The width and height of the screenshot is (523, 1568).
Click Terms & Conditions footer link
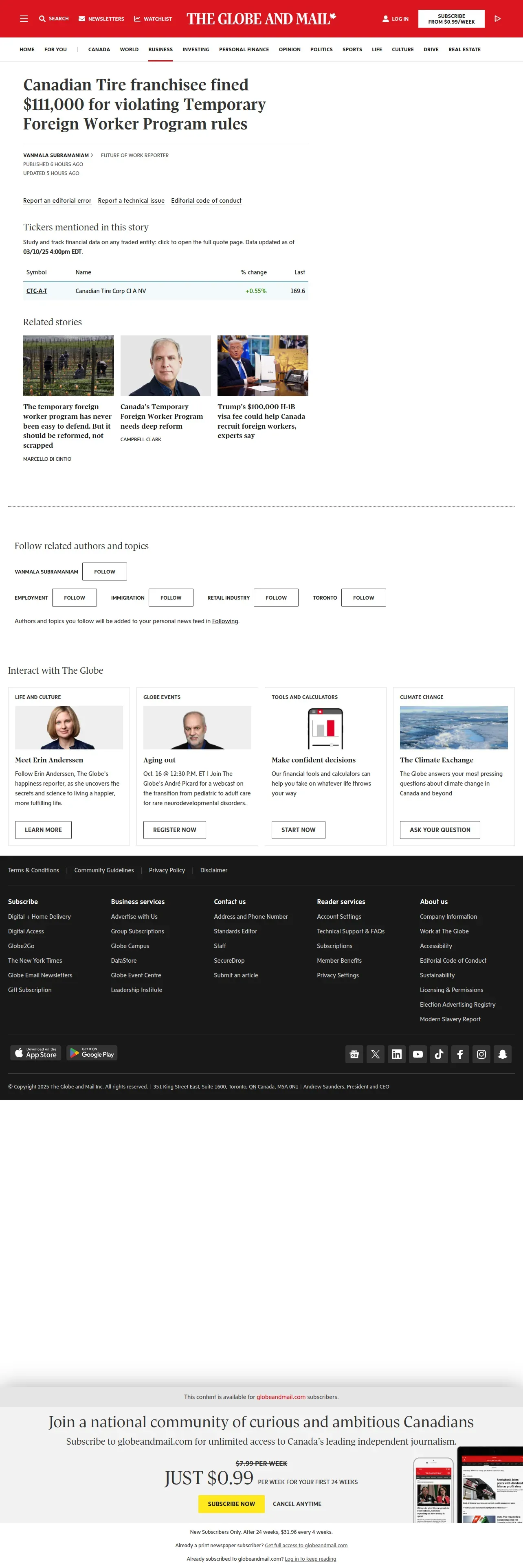(33, 870)
